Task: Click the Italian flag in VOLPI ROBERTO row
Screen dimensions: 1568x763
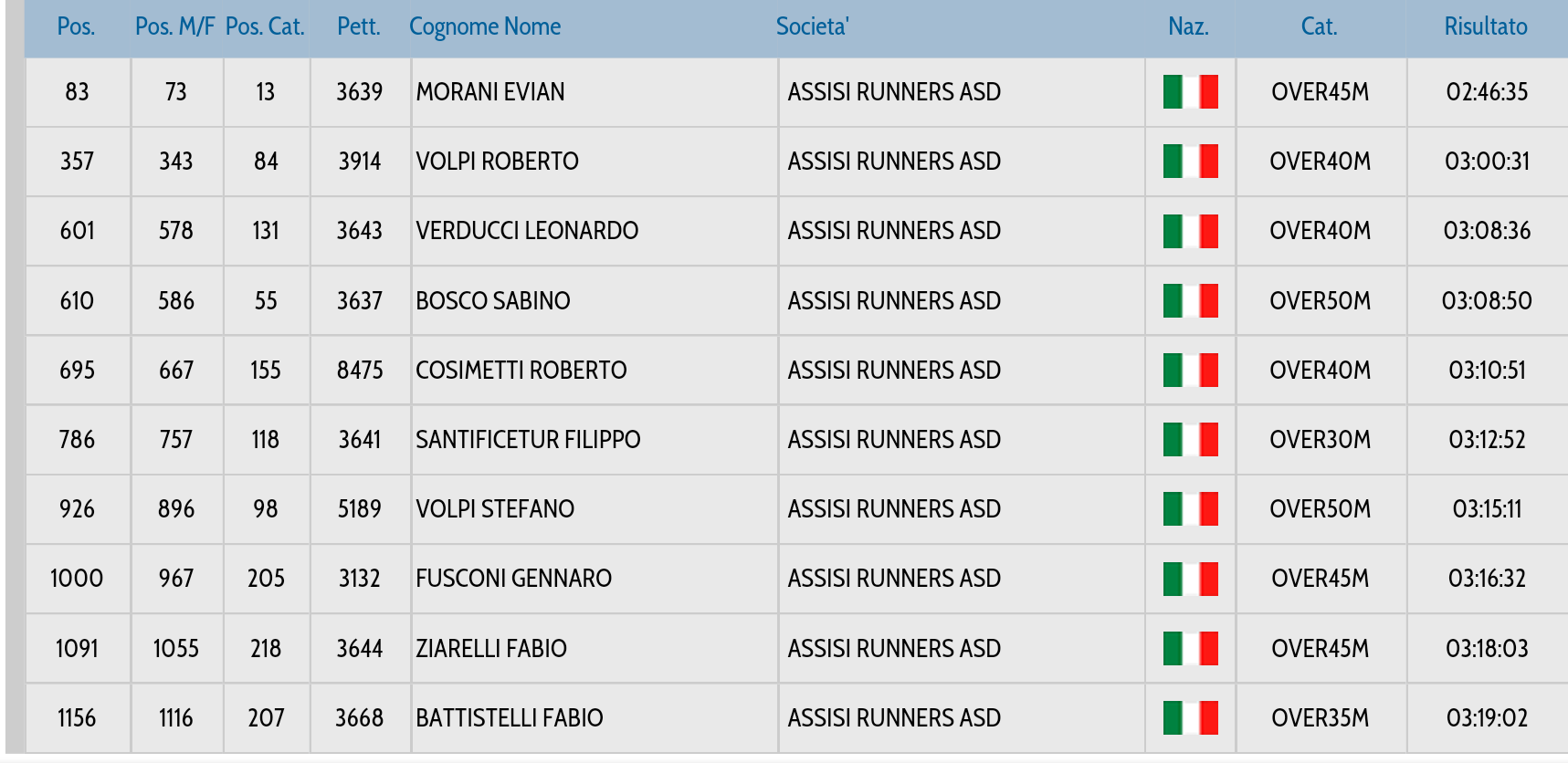Action: [1190, 162]
